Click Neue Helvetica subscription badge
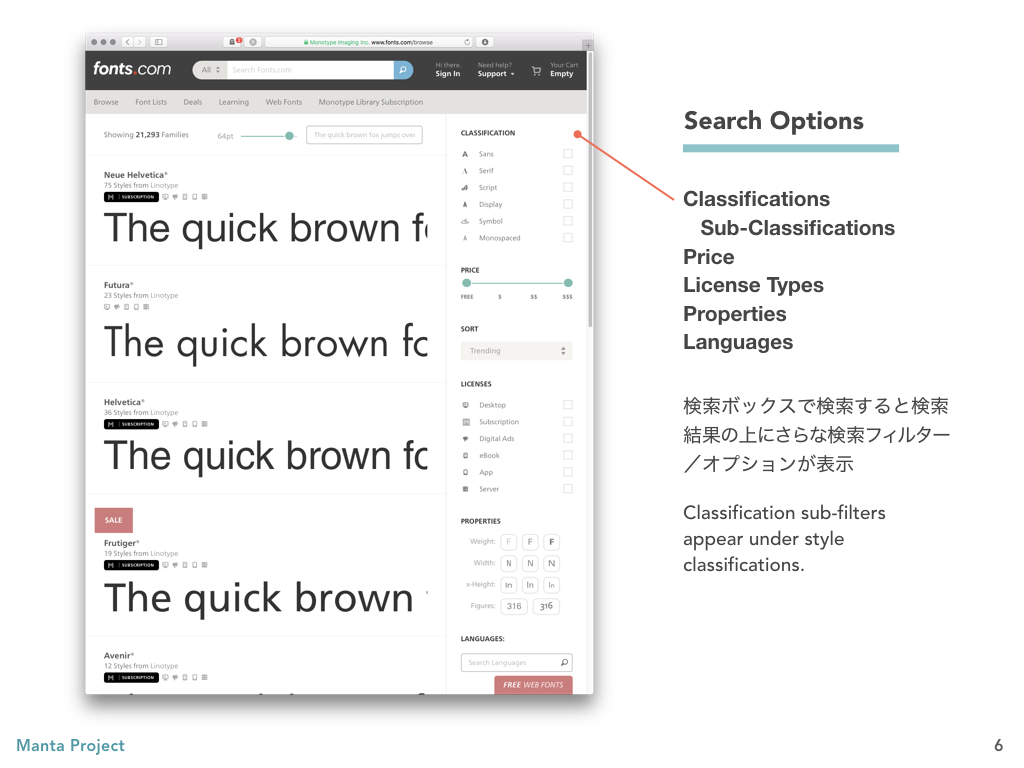 [131, 197]
